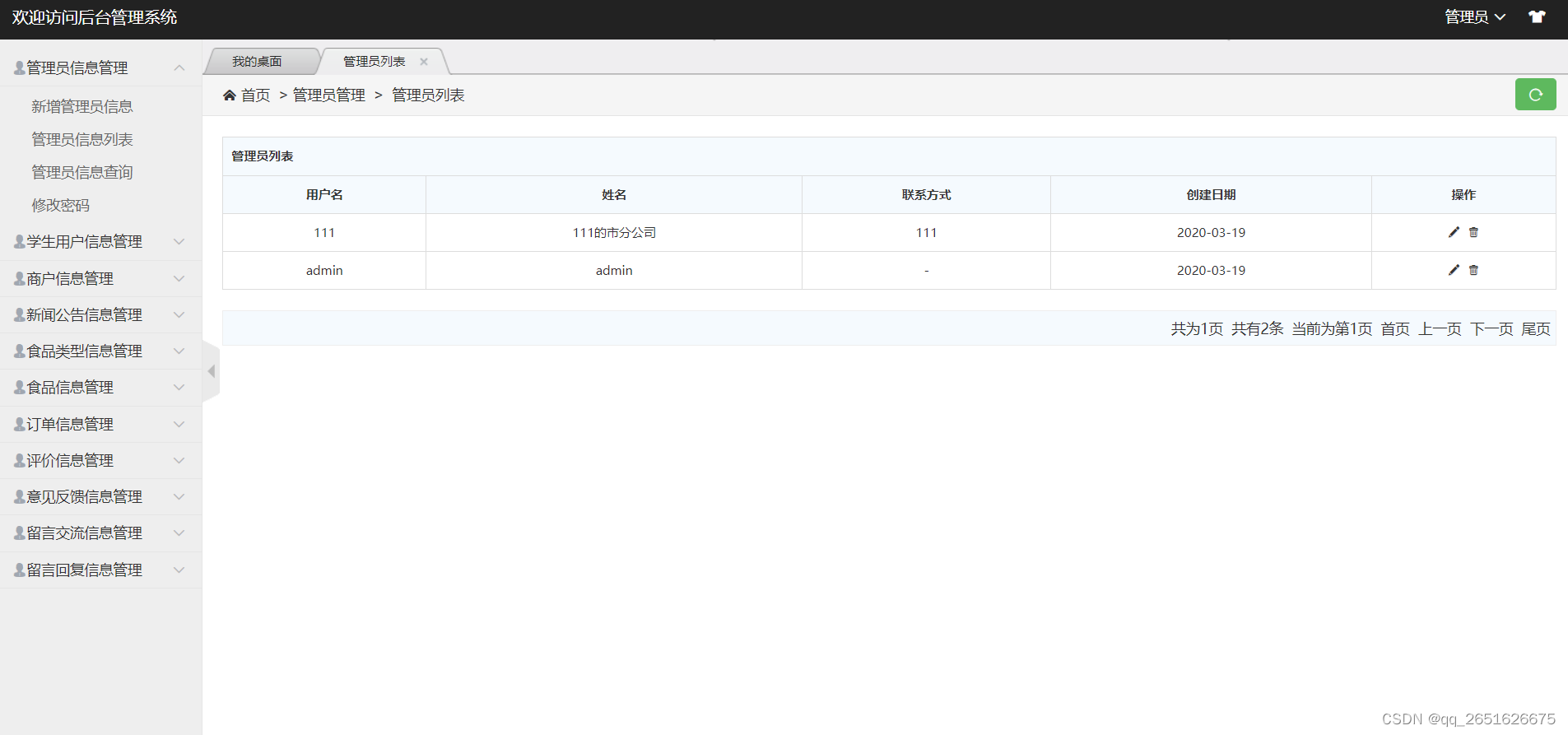This screenshot has width=1568, height=735.
Task: Click user icon beside 学生用户信息管理
Action: click(x=19, y=241)
